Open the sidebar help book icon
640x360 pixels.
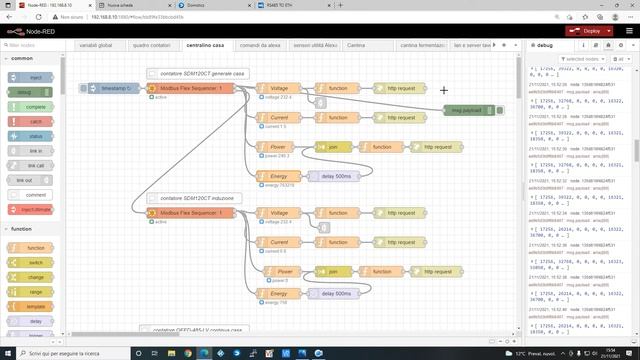tap(596, 45)
